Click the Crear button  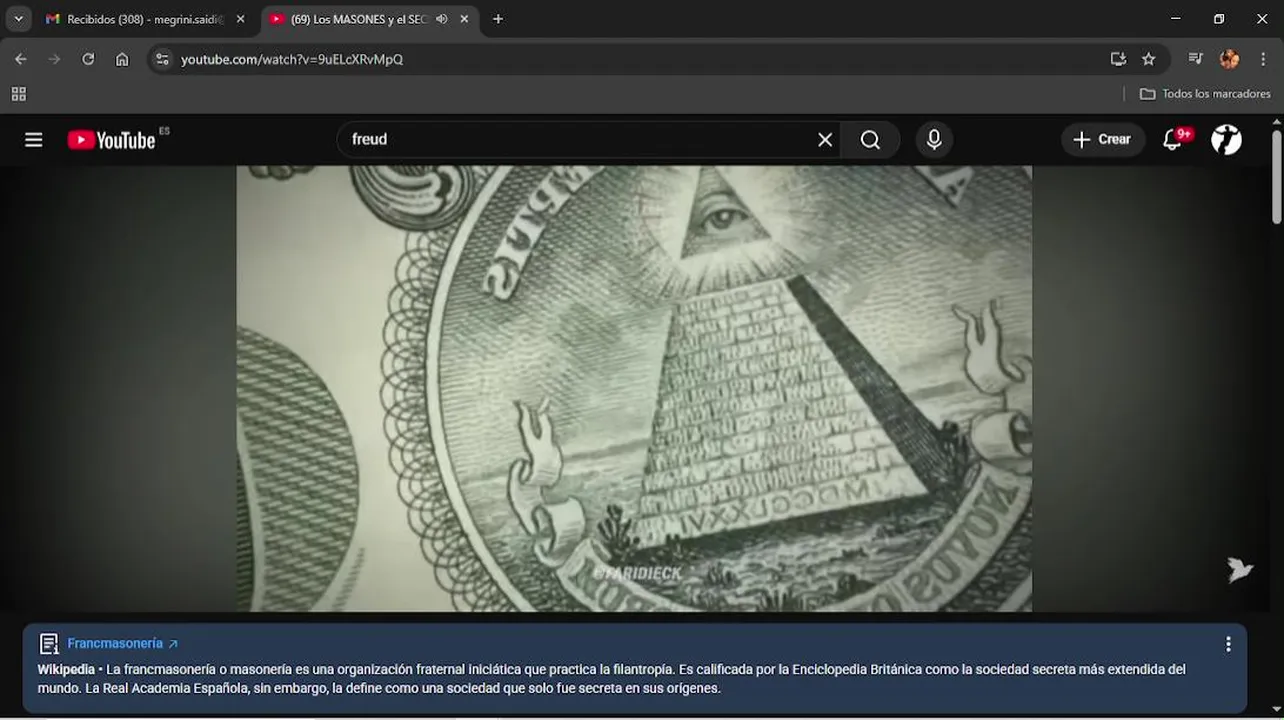pyautogui.click(x=1102, y=139)
